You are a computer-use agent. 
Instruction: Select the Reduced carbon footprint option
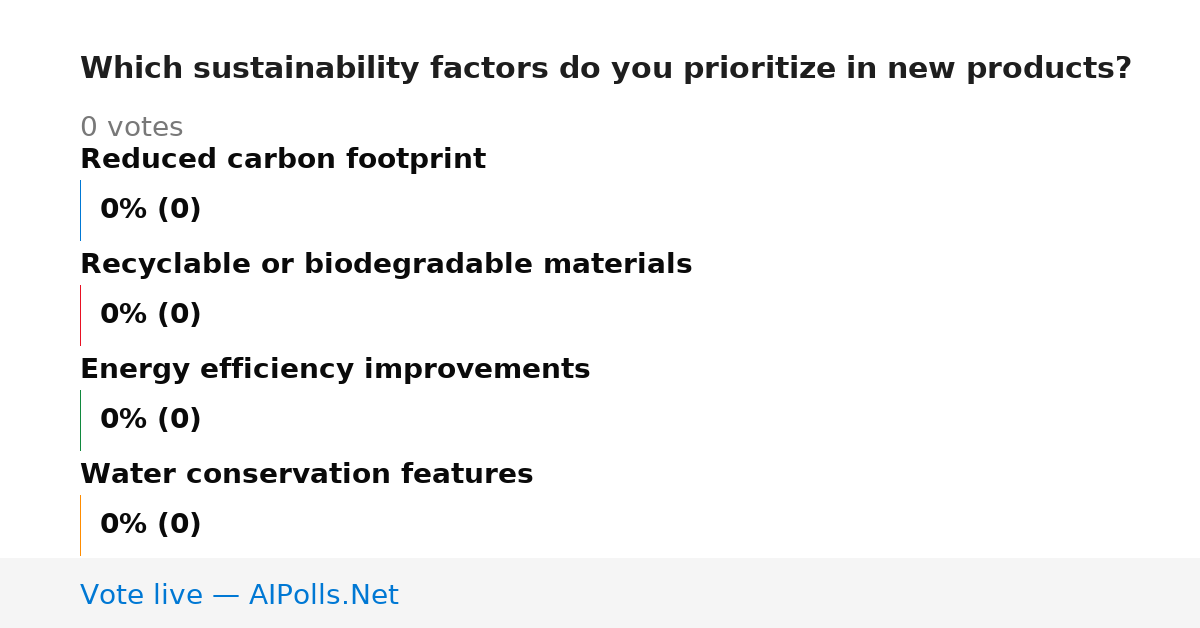[x=283, y=159]
